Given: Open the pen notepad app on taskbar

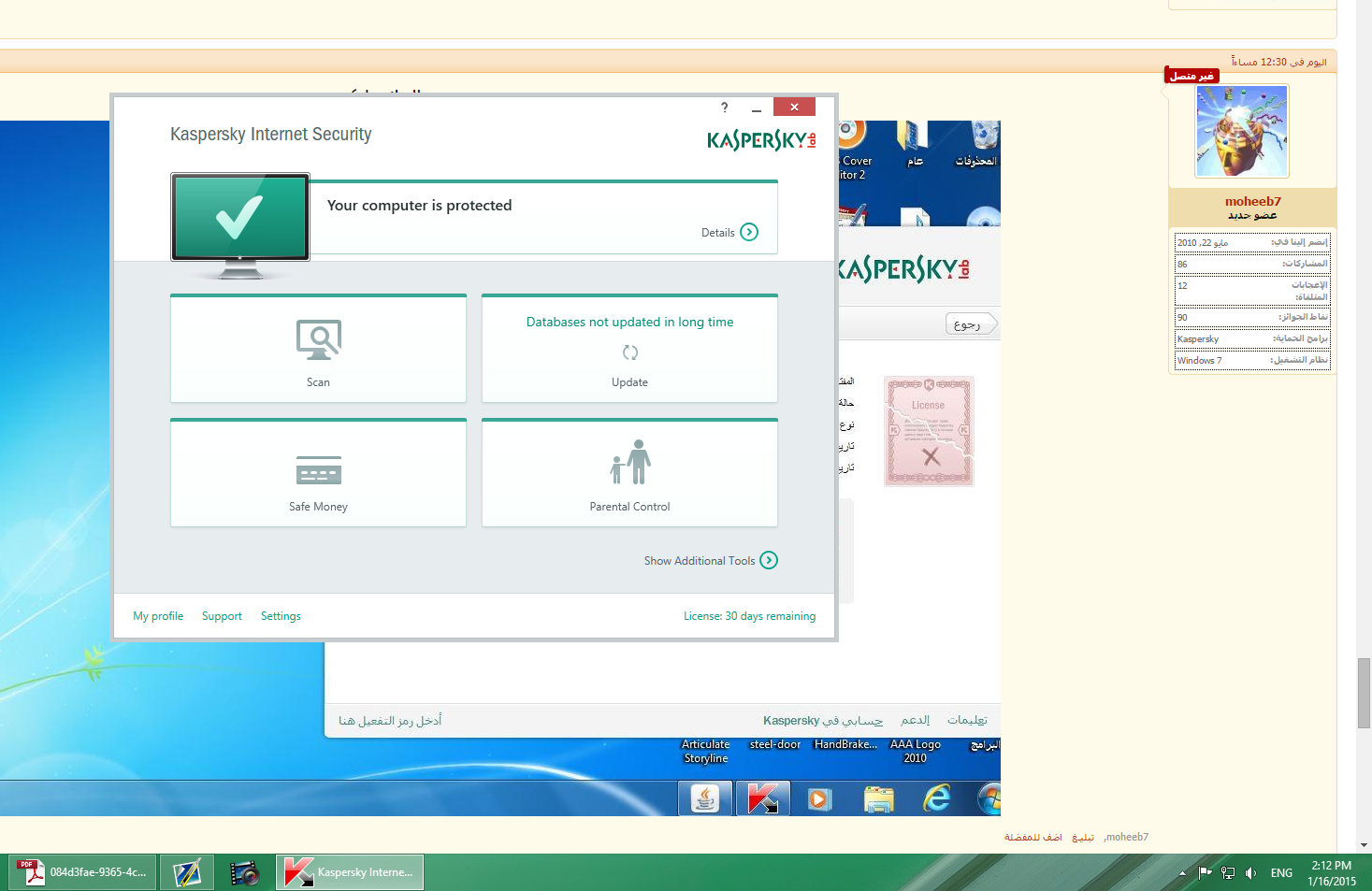Looking at the screenshot, I should [187, 872].
